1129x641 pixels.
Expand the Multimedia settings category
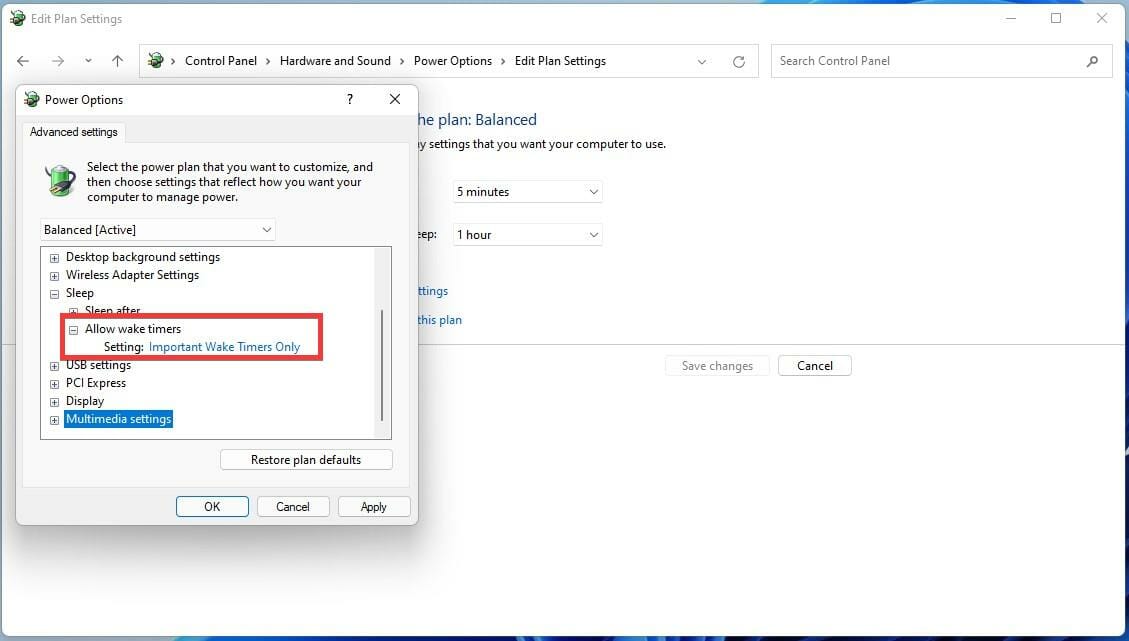54,419
